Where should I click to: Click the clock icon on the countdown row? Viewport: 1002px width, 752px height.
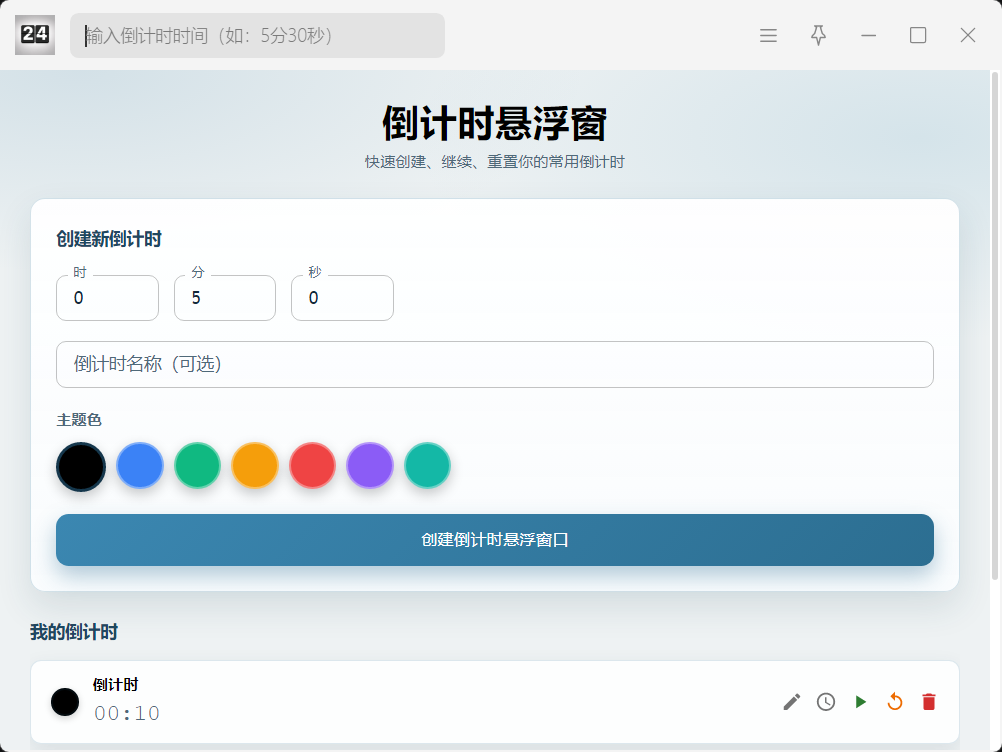[826, 702]
